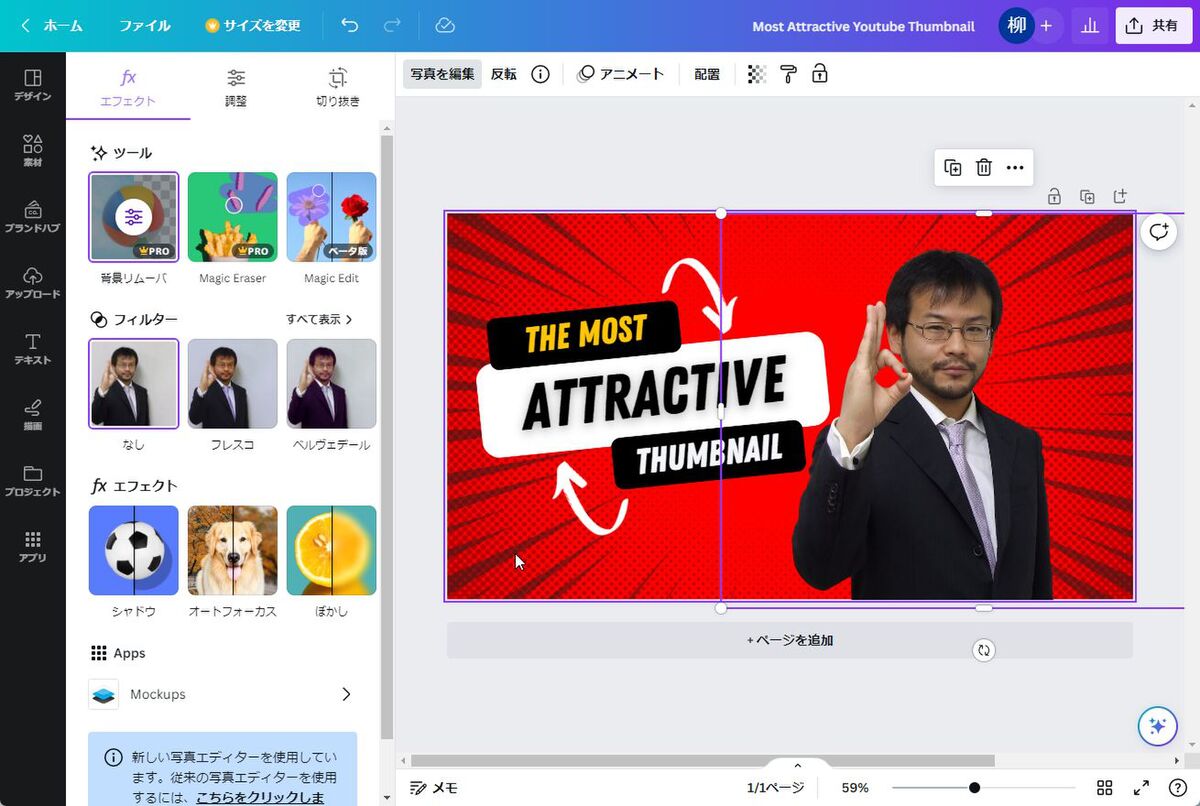Screen dimensions: 1200x806
Task: Switch to grid view icon
Action: click(1105, 788)
